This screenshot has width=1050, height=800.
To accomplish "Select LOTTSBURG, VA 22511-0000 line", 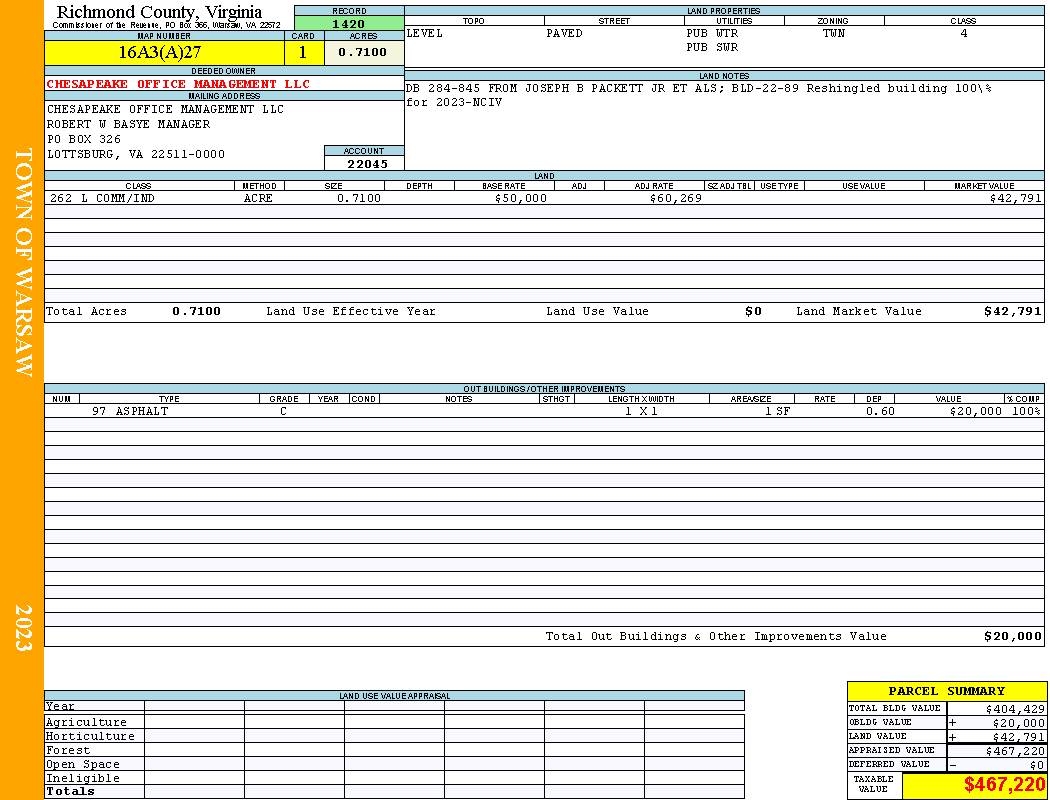I will [135, 154].
